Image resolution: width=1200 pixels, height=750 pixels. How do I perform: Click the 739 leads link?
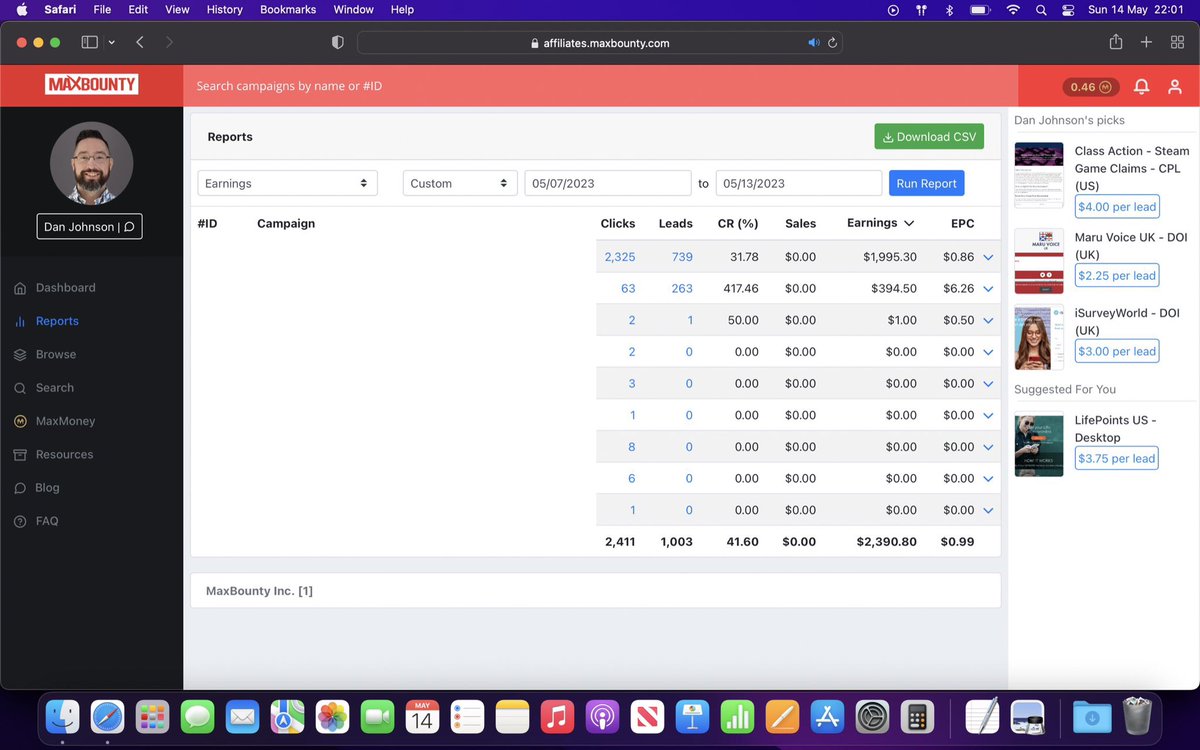coord(682,257)
